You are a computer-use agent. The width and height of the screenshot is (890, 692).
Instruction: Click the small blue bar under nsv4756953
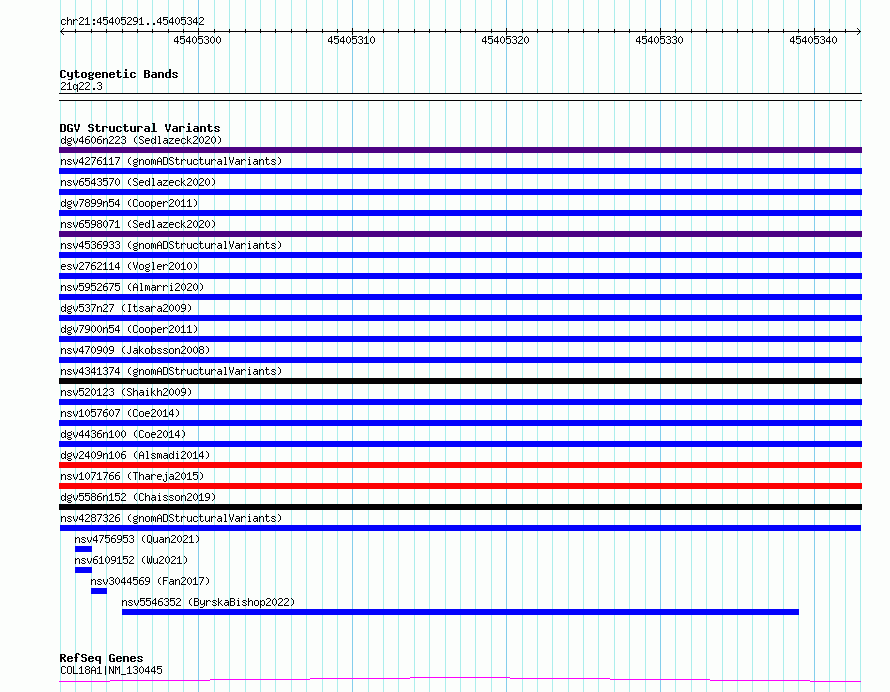[x=83, y=549]
